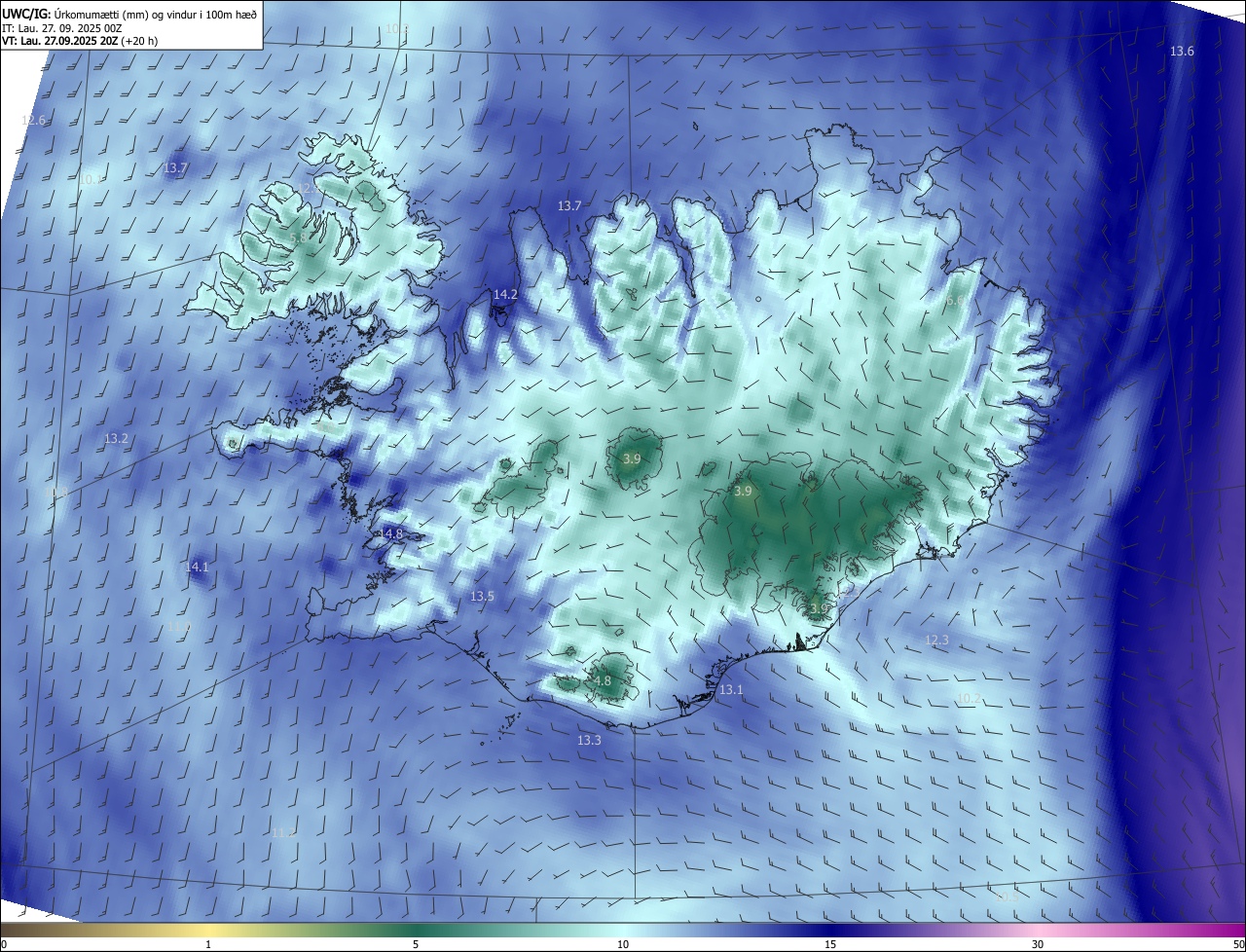Click the 6.6 value in east Iceland
Image resolution: width=1246 pixels, height=952 pixels.
pyautogui.click(x=955, y=302)
